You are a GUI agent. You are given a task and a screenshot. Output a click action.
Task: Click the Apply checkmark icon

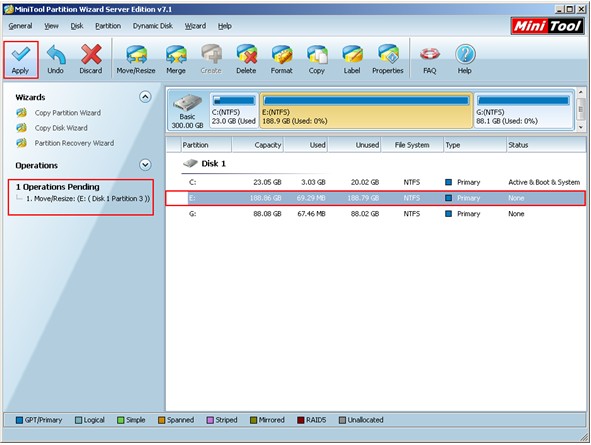click(20, 55)
